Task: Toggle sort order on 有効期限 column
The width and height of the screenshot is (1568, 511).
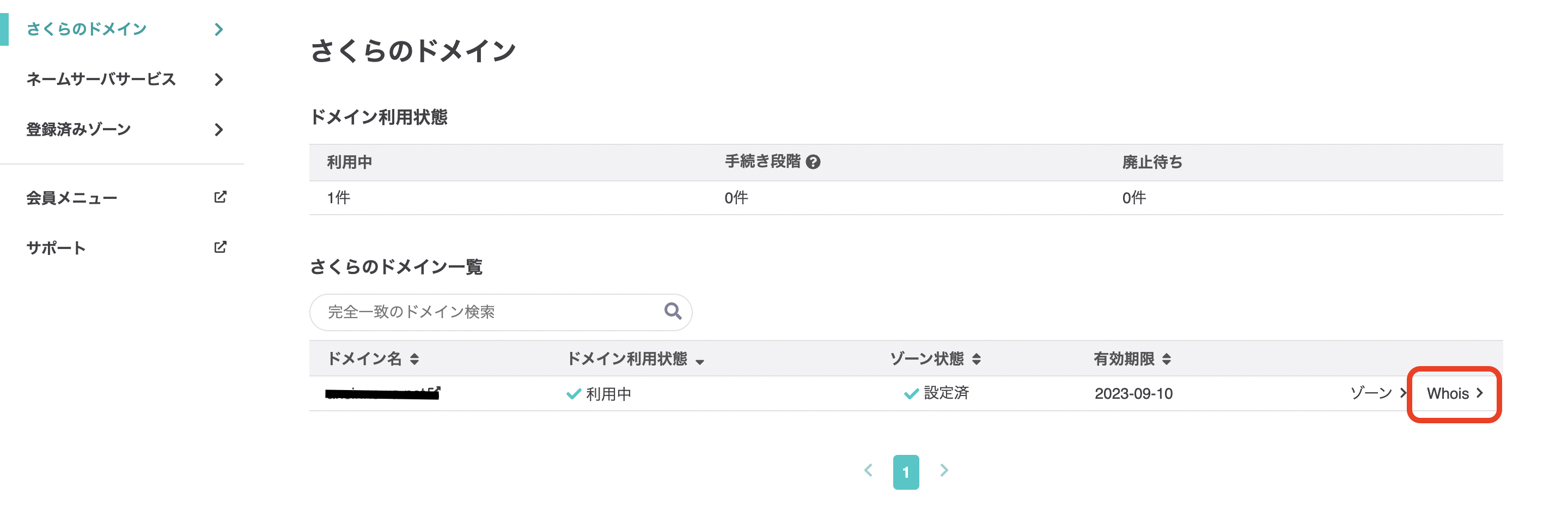Action: [x=1167, y=360]
